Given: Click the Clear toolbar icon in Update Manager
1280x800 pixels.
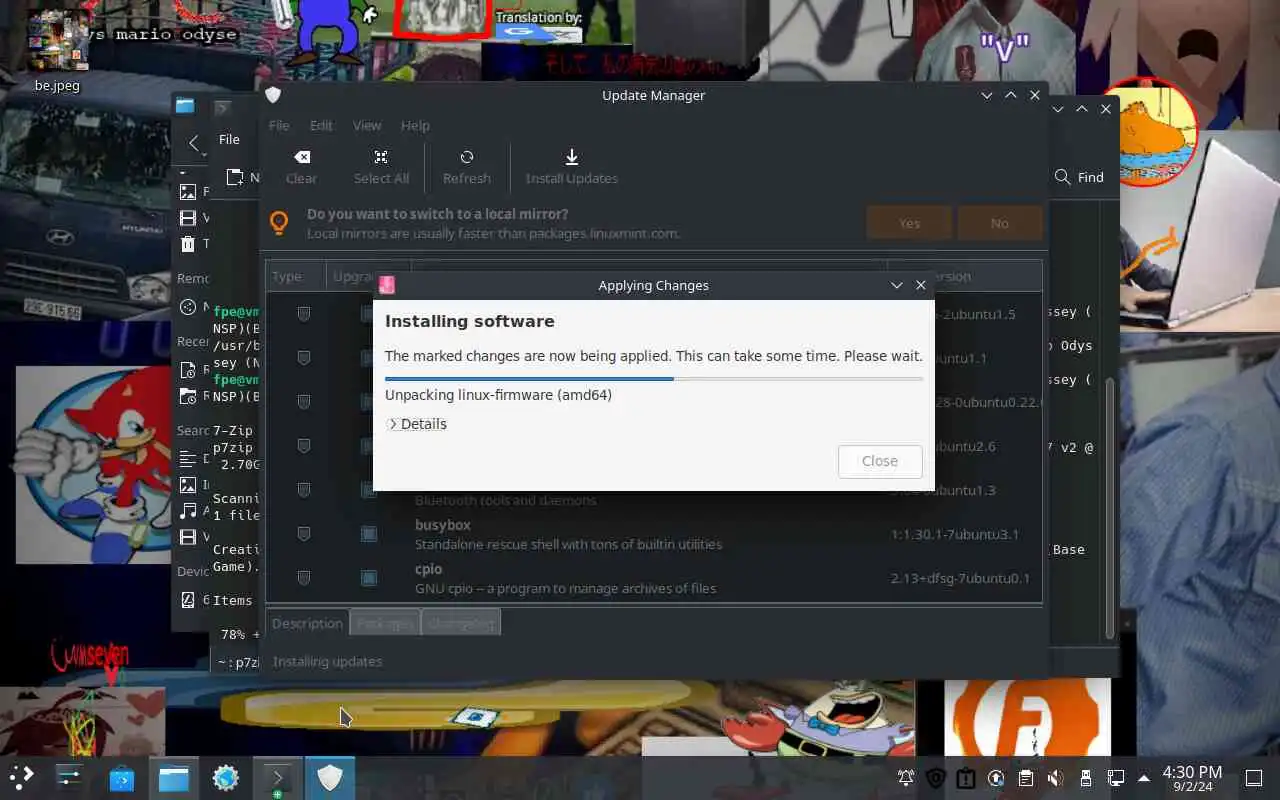Looking at the screenshot, I should click(x=301, y=157).
